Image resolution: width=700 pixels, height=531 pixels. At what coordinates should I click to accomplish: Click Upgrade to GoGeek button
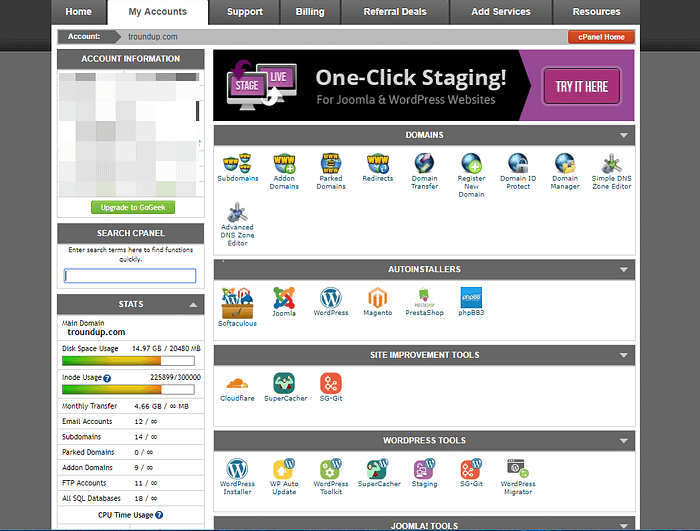[x=133, y=207]
